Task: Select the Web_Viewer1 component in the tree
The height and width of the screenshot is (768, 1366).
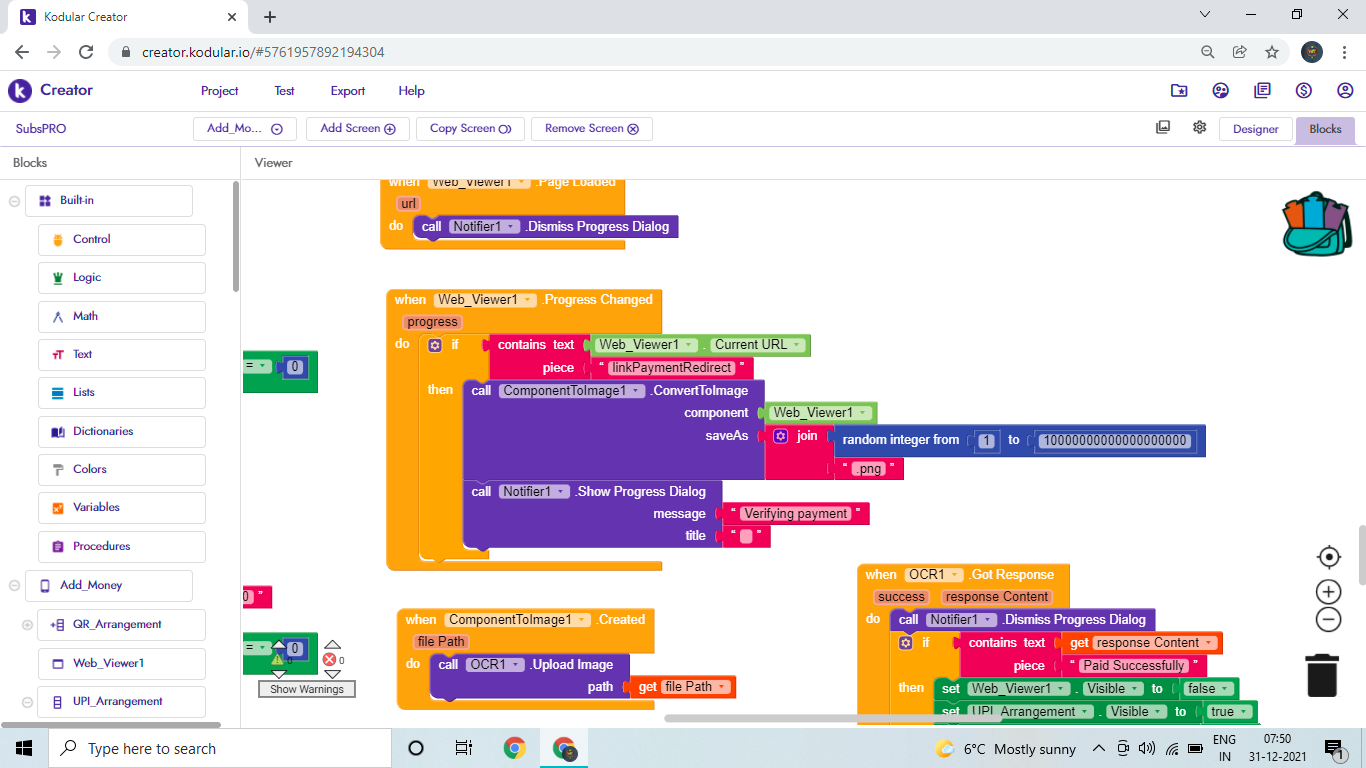Action: coord(122,664)
